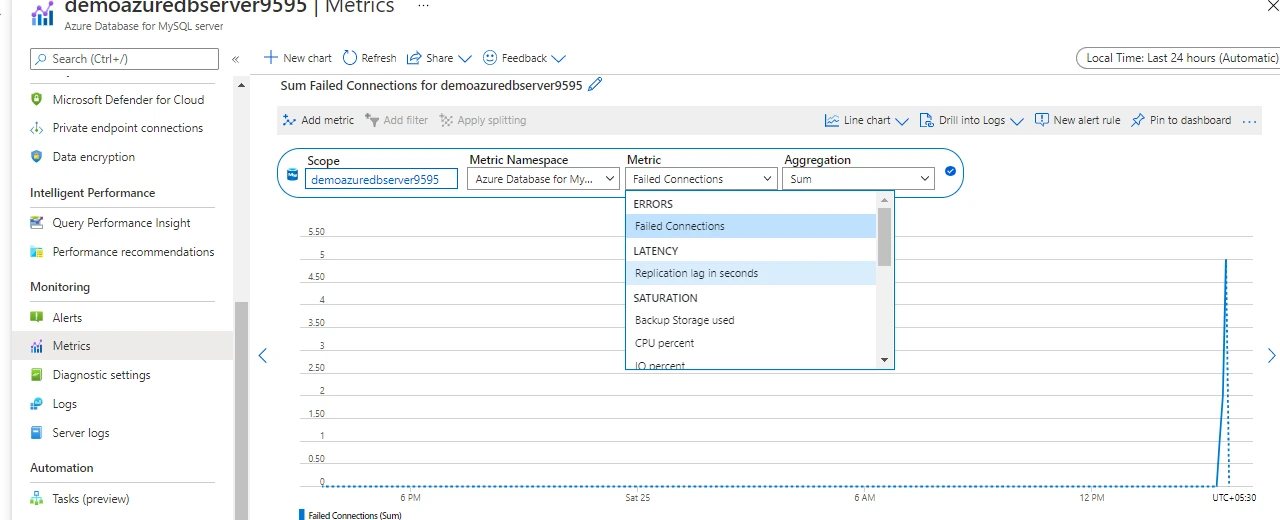This screenshot has height=520, width=1280.
Task: Click the Line chart type icon
Action: pyautogui.click(x=832, y=120)
